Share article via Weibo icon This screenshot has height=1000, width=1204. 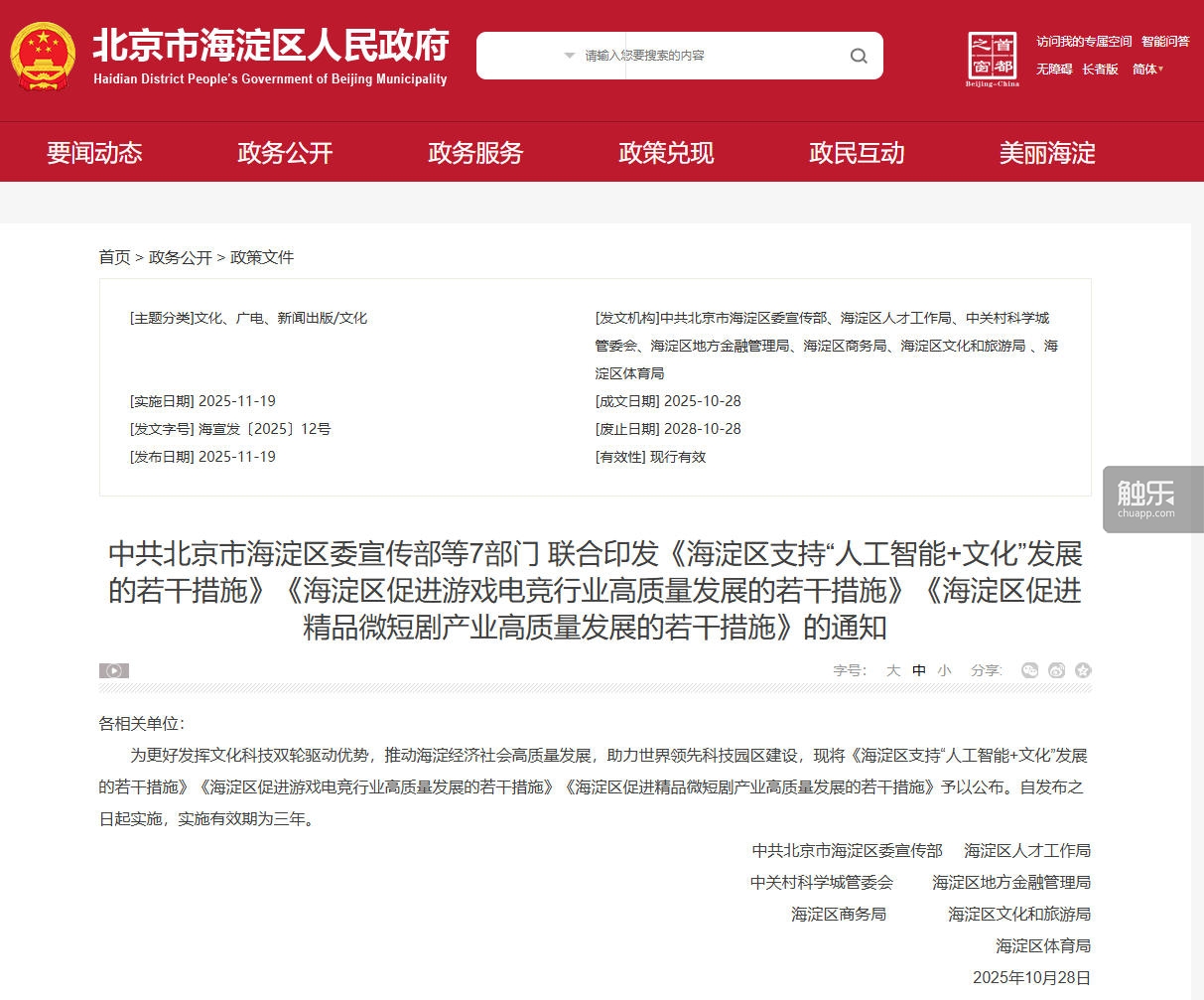[x=1056, y=670]
